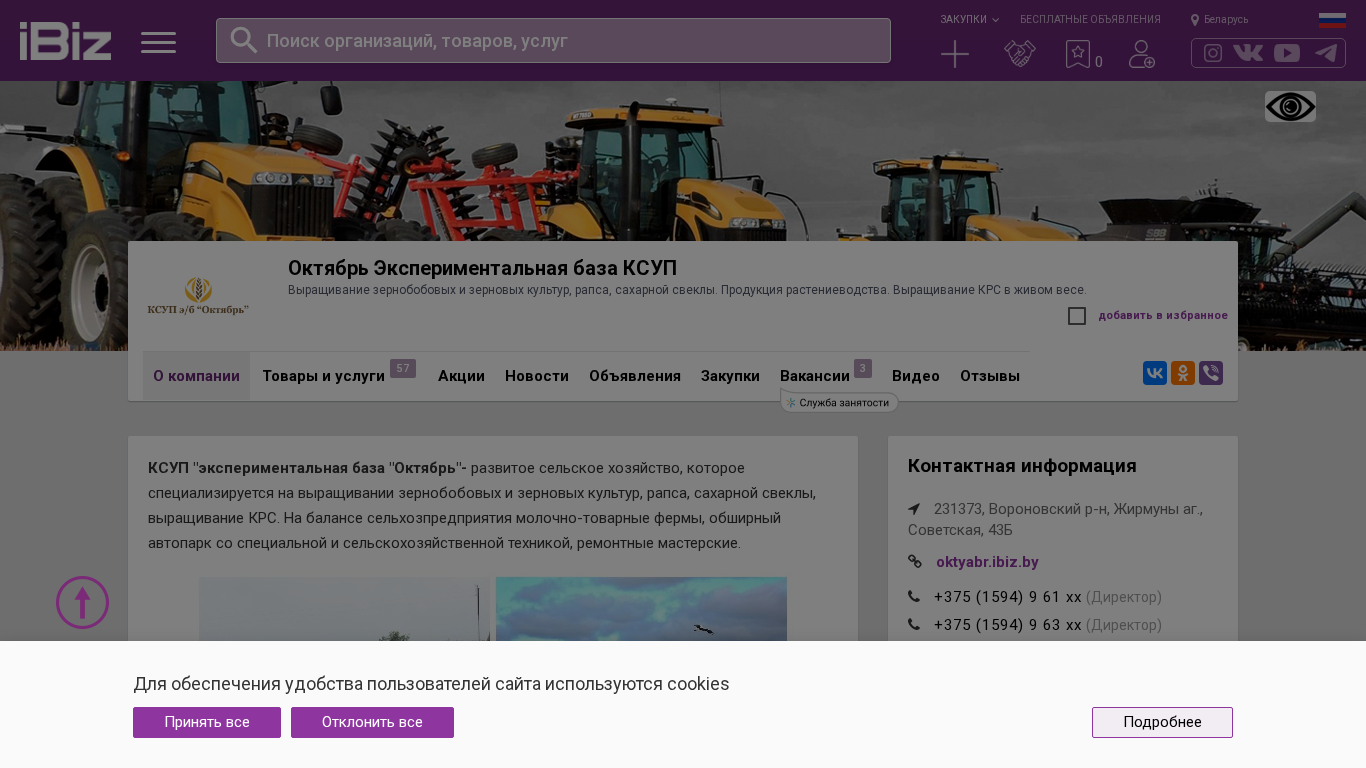1366x768 pixels.
Task: Click phone icon beside 9 61 xx number
Action: 914,597
